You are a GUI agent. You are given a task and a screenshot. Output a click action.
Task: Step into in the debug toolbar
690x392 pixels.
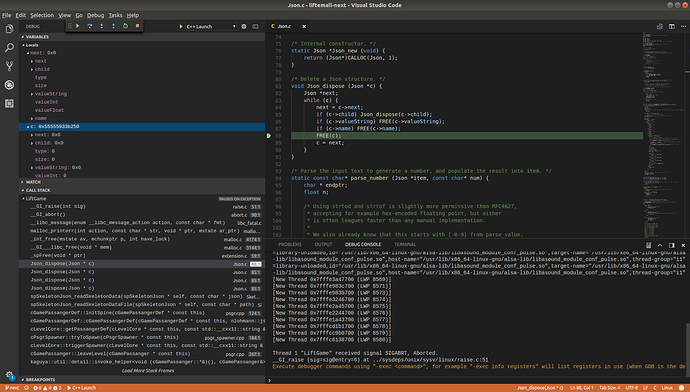pos(102,26)
